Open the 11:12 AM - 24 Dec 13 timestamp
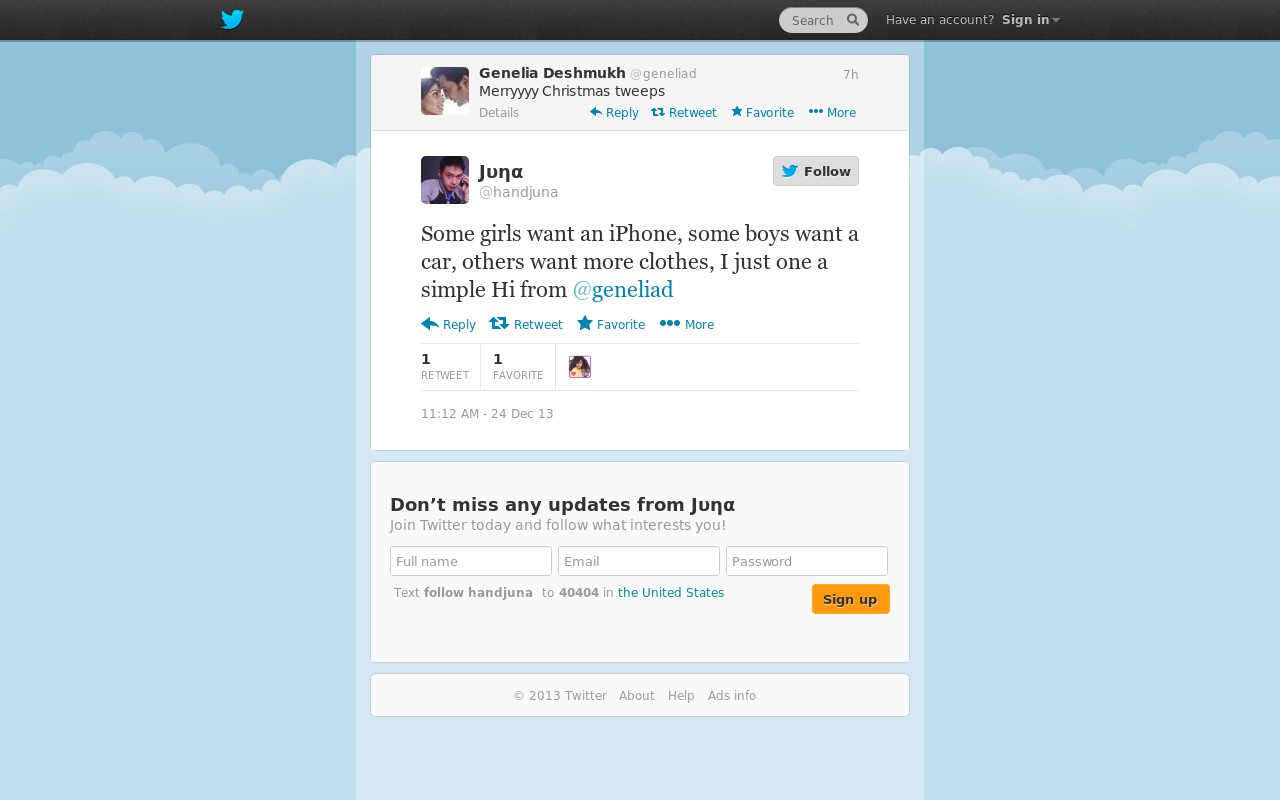Screen dimensions: 1280x800 point(487,414)
